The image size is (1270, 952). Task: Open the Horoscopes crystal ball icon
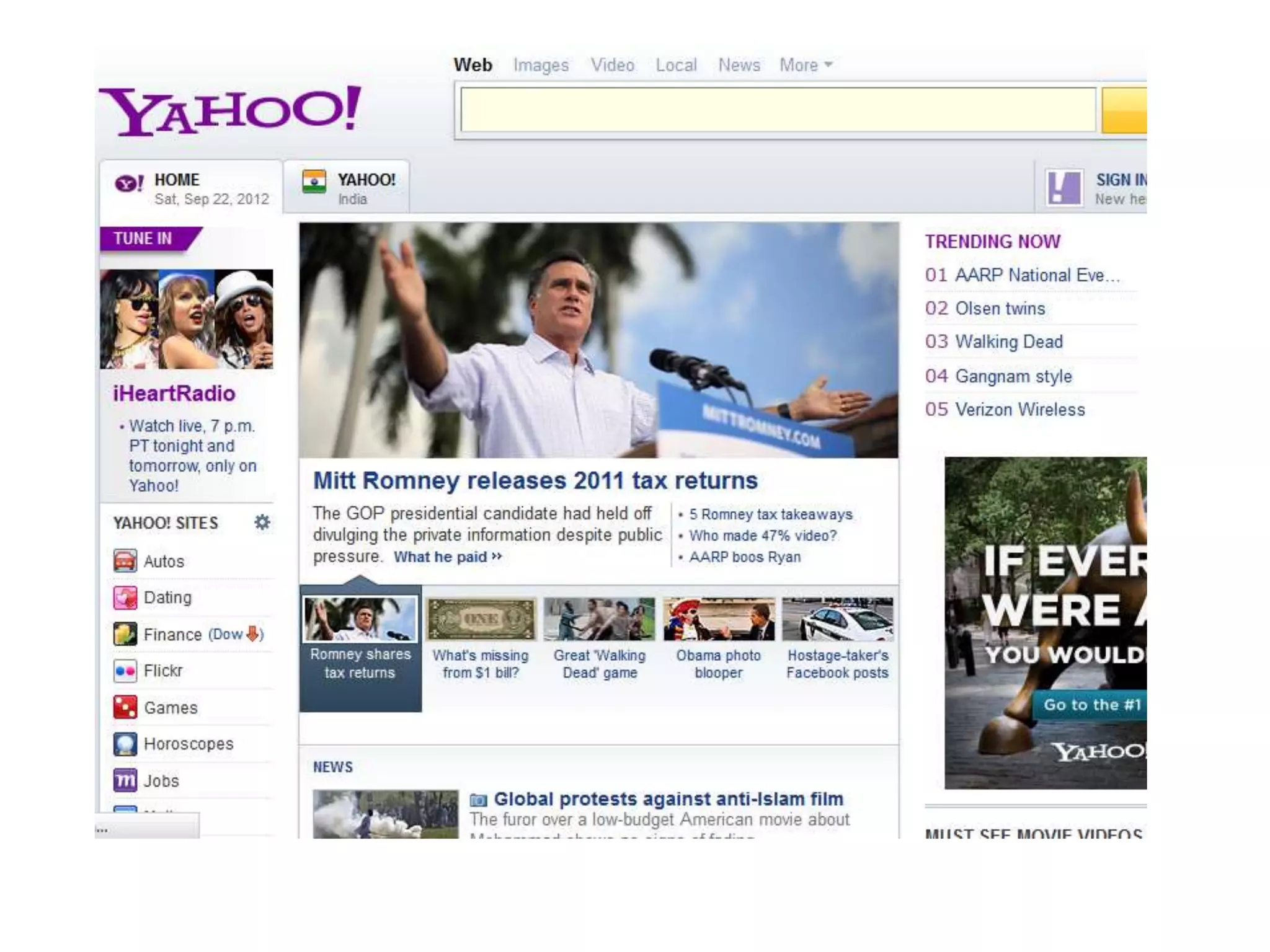coord(125,744)
